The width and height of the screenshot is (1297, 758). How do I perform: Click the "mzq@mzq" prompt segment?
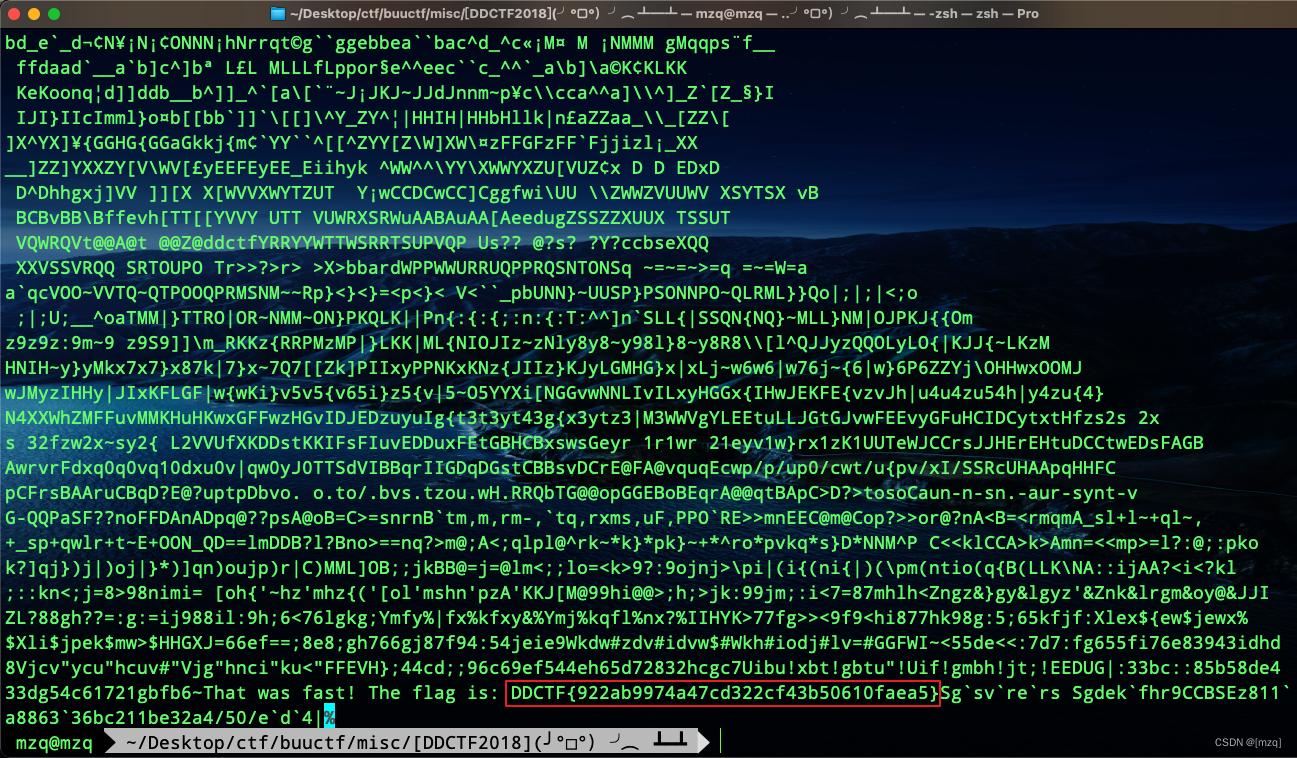tap(55, 743)
